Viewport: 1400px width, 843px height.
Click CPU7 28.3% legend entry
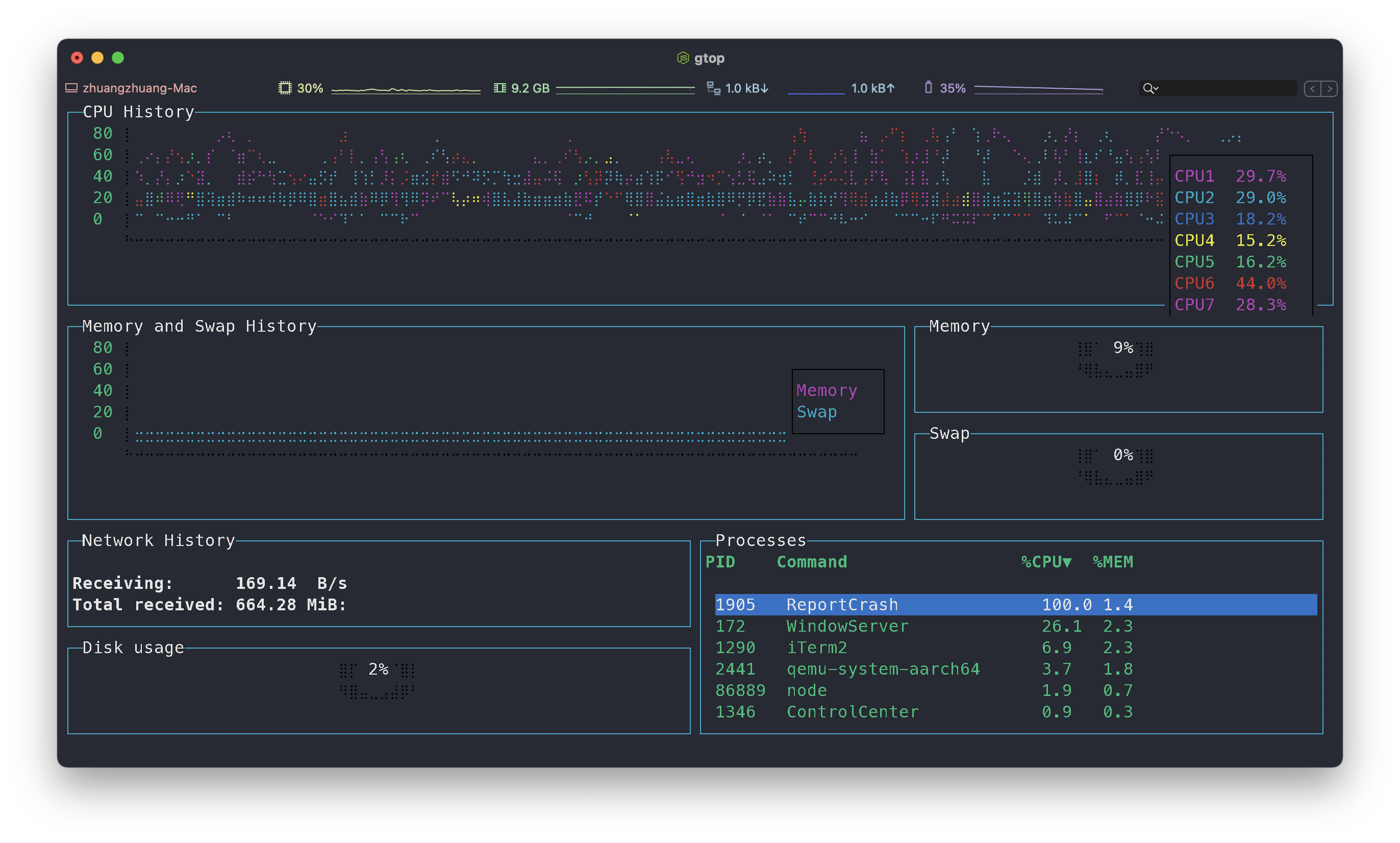pos(1230,305)
